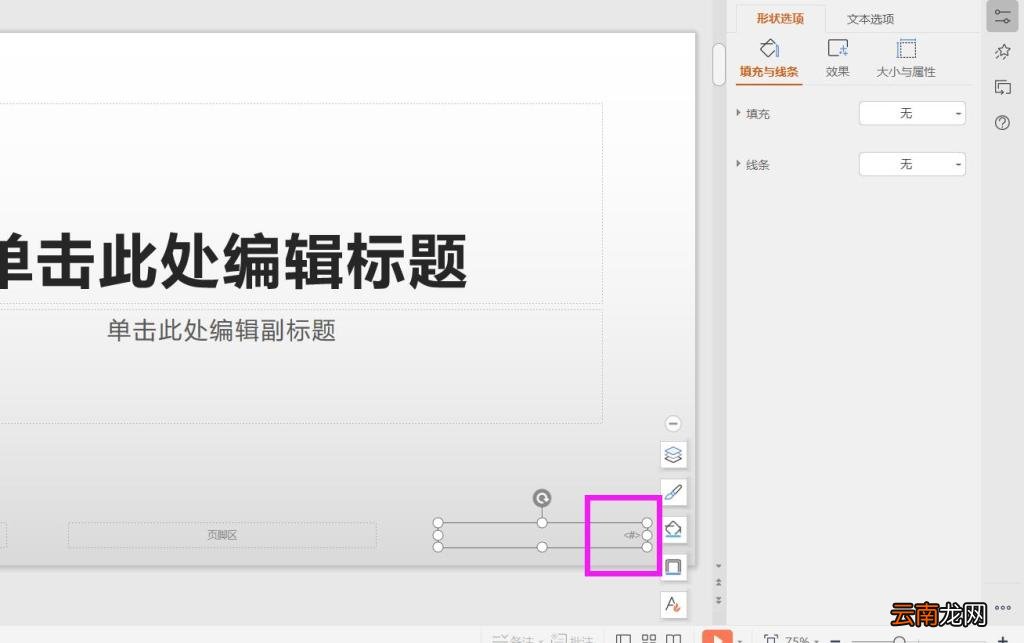The width and height of the screenshot is (1024, 643).
Task: Start the slideshow with the orange play icon
Action: point(719,637)
